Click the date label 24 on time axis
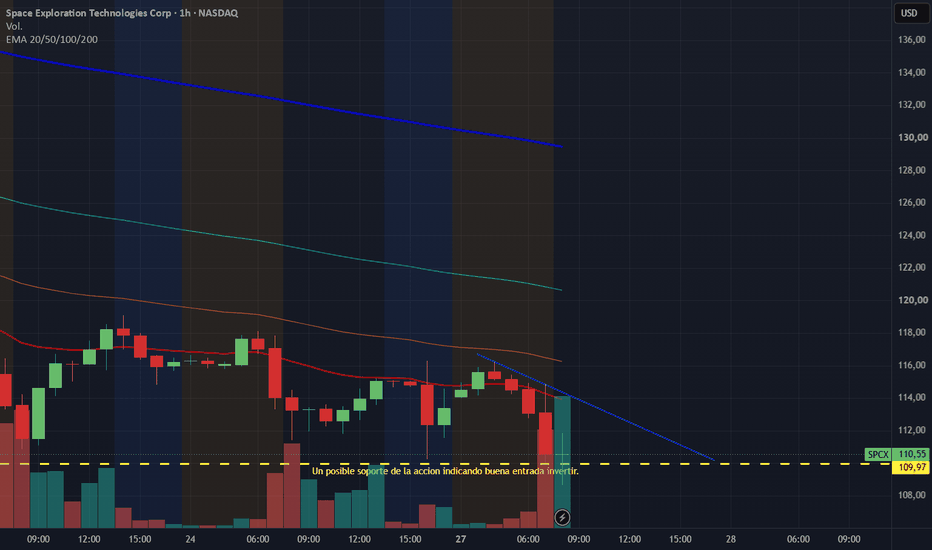The image size is (932, 550). (x=190, y=539)
